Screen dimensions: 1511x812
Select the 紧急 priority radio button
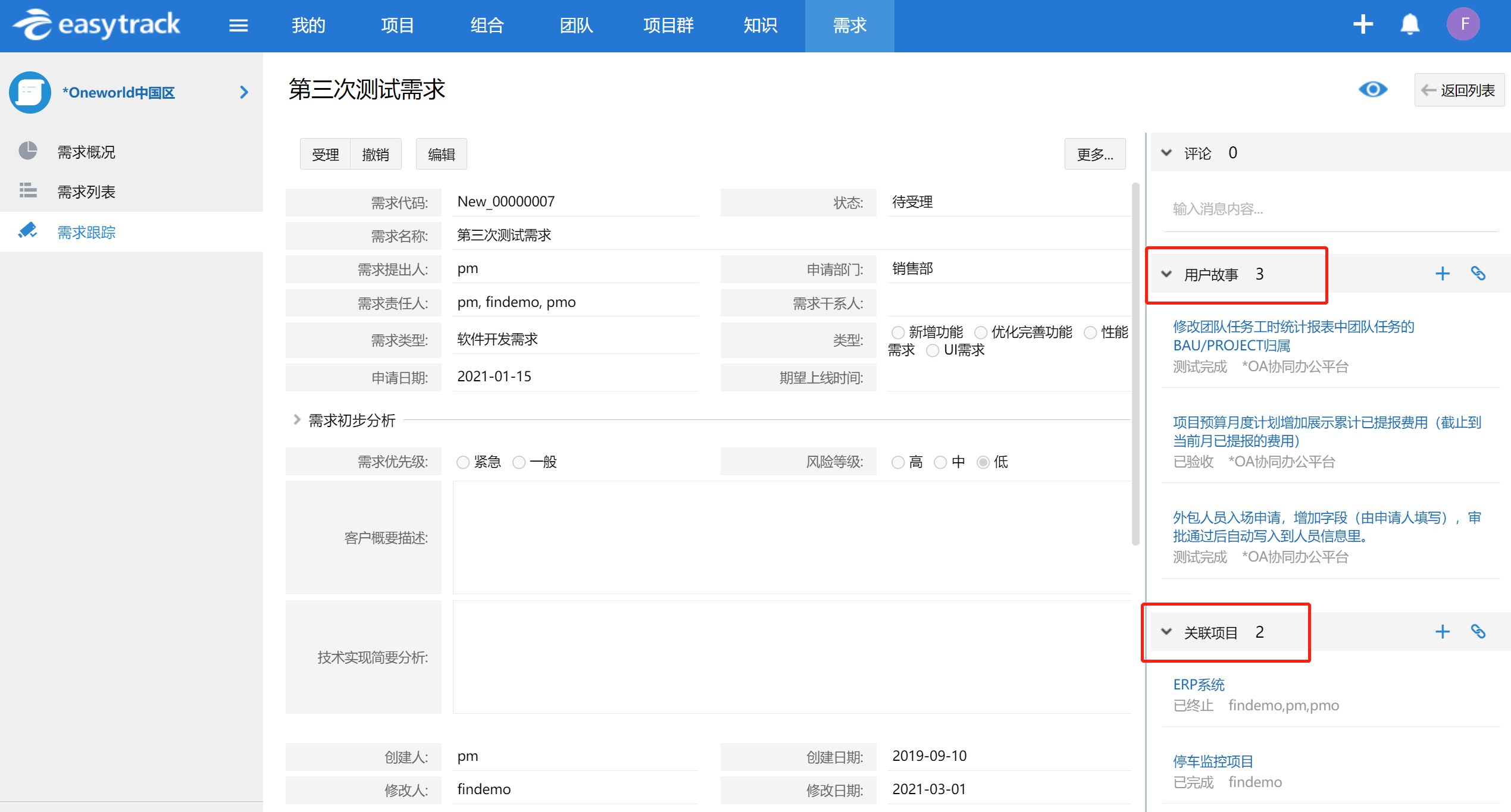463,462
